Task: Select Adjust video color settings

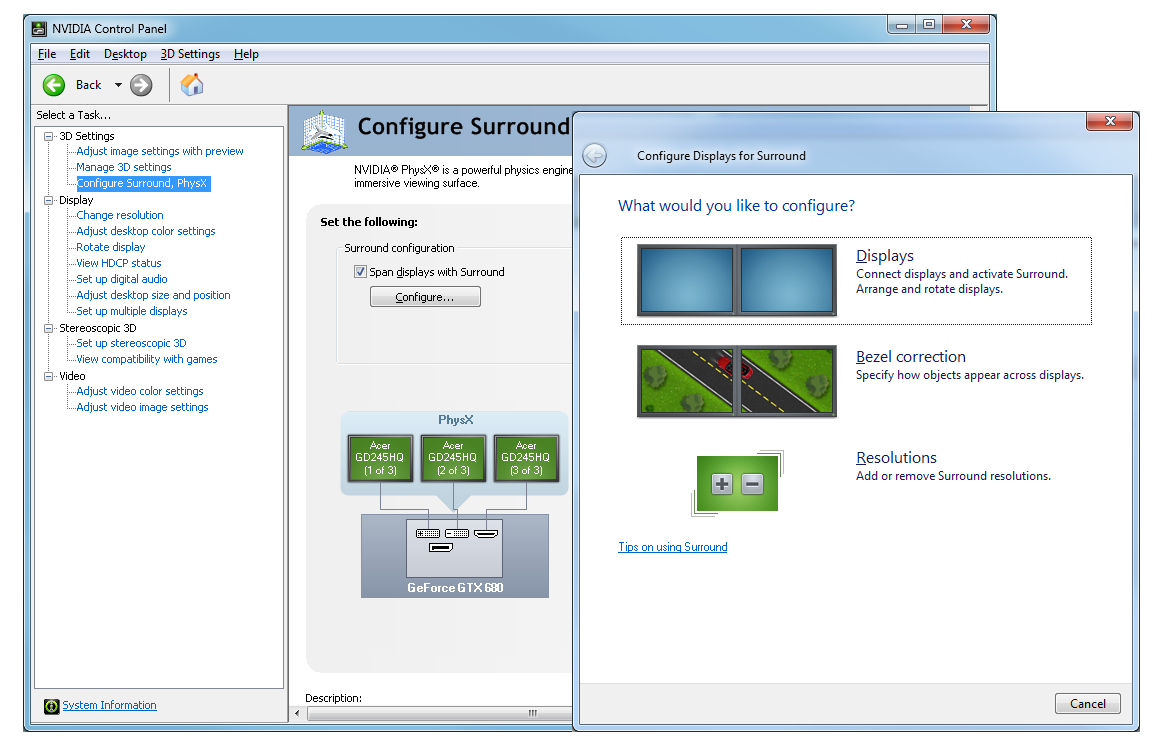Action: point(139,391)
